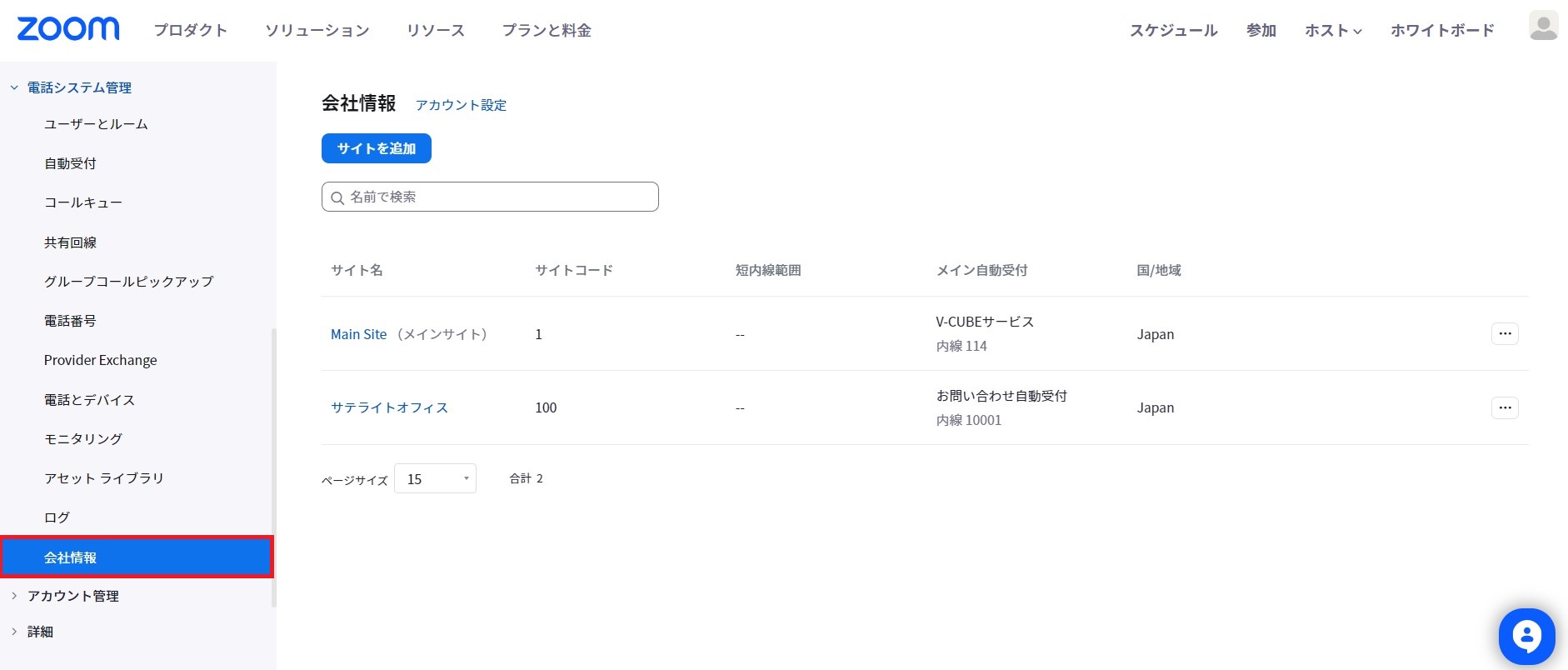Expand the アカウント管理 section
This screenshot has height=670, width=1568.
14,596
